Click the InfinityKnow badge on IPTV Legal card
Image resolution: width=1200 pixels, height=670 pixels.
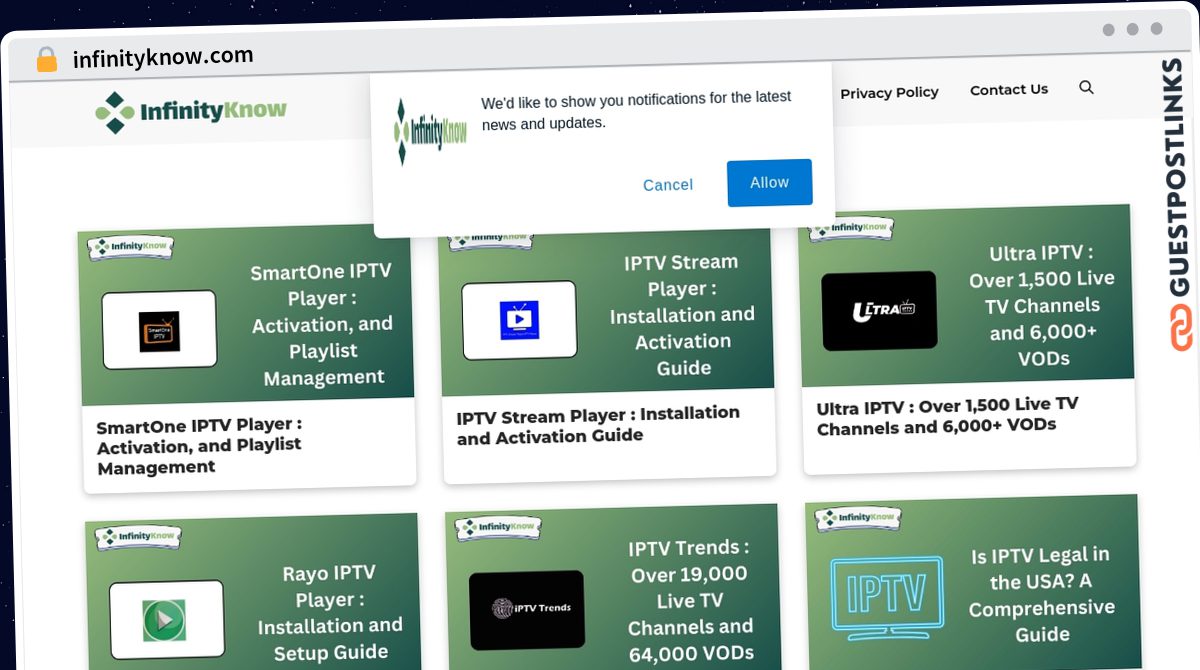point(859,517)
